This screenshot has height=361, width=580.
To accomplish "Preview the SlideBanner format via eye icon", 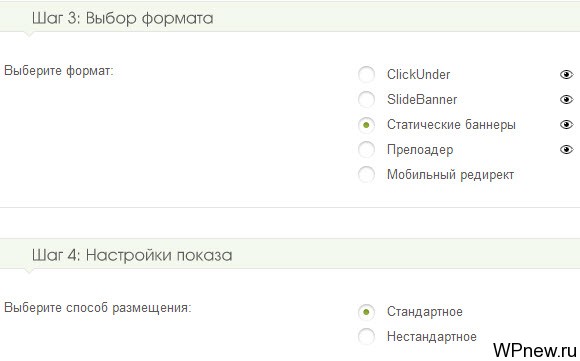I will (x=566, y=99).
